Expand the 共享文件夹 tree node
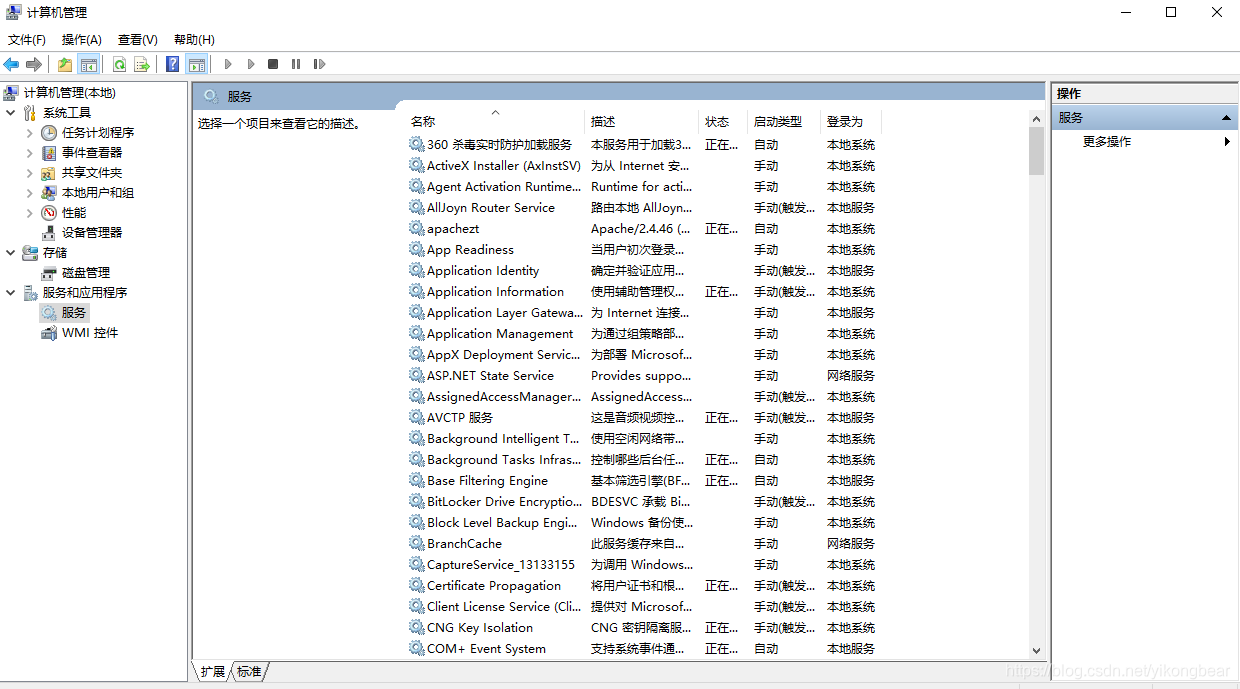The image size is (1240, 689). 29,173
